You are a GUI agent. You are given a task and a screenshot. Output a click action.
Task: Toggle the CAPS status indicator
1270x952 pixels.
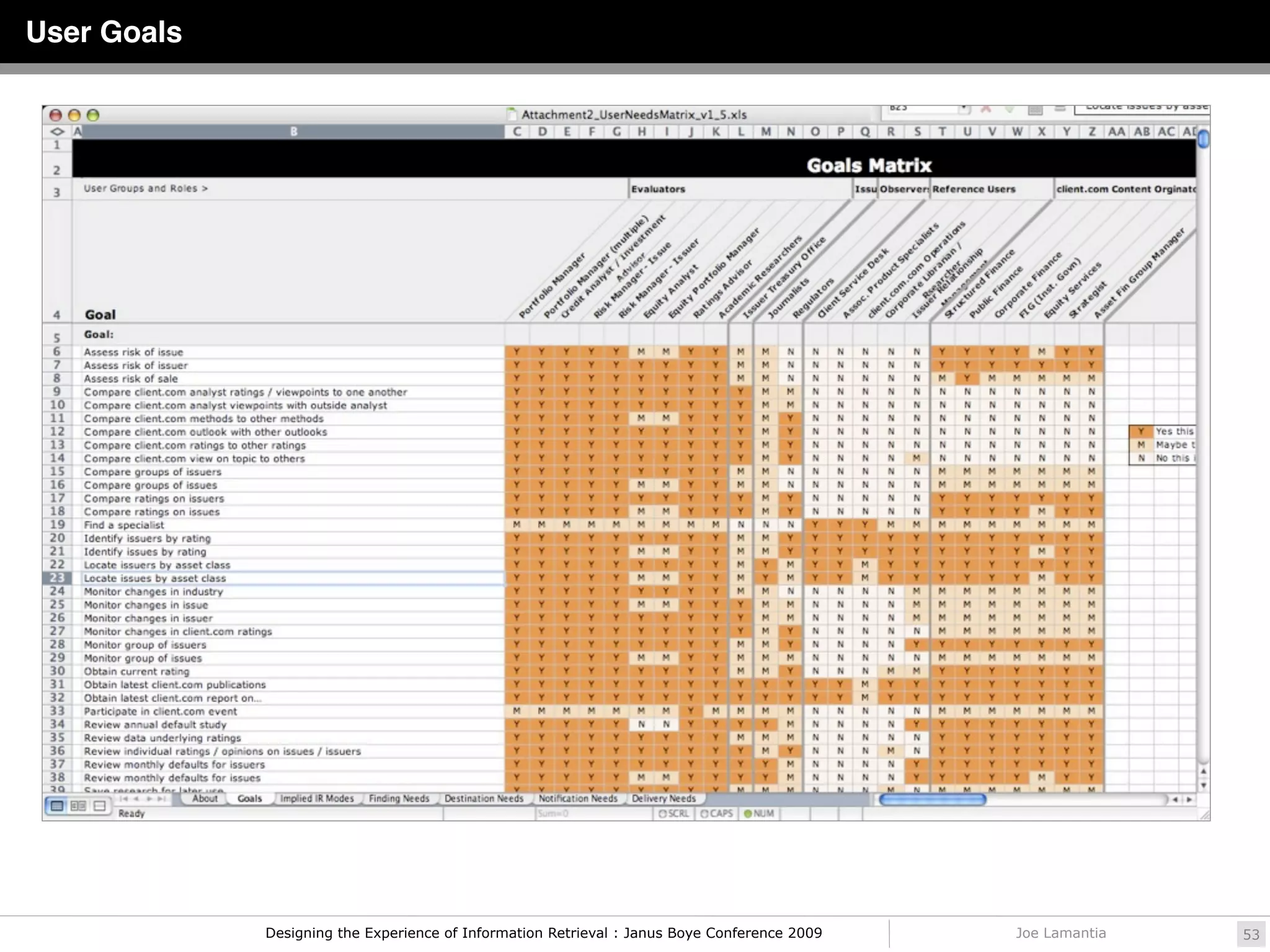716,814
